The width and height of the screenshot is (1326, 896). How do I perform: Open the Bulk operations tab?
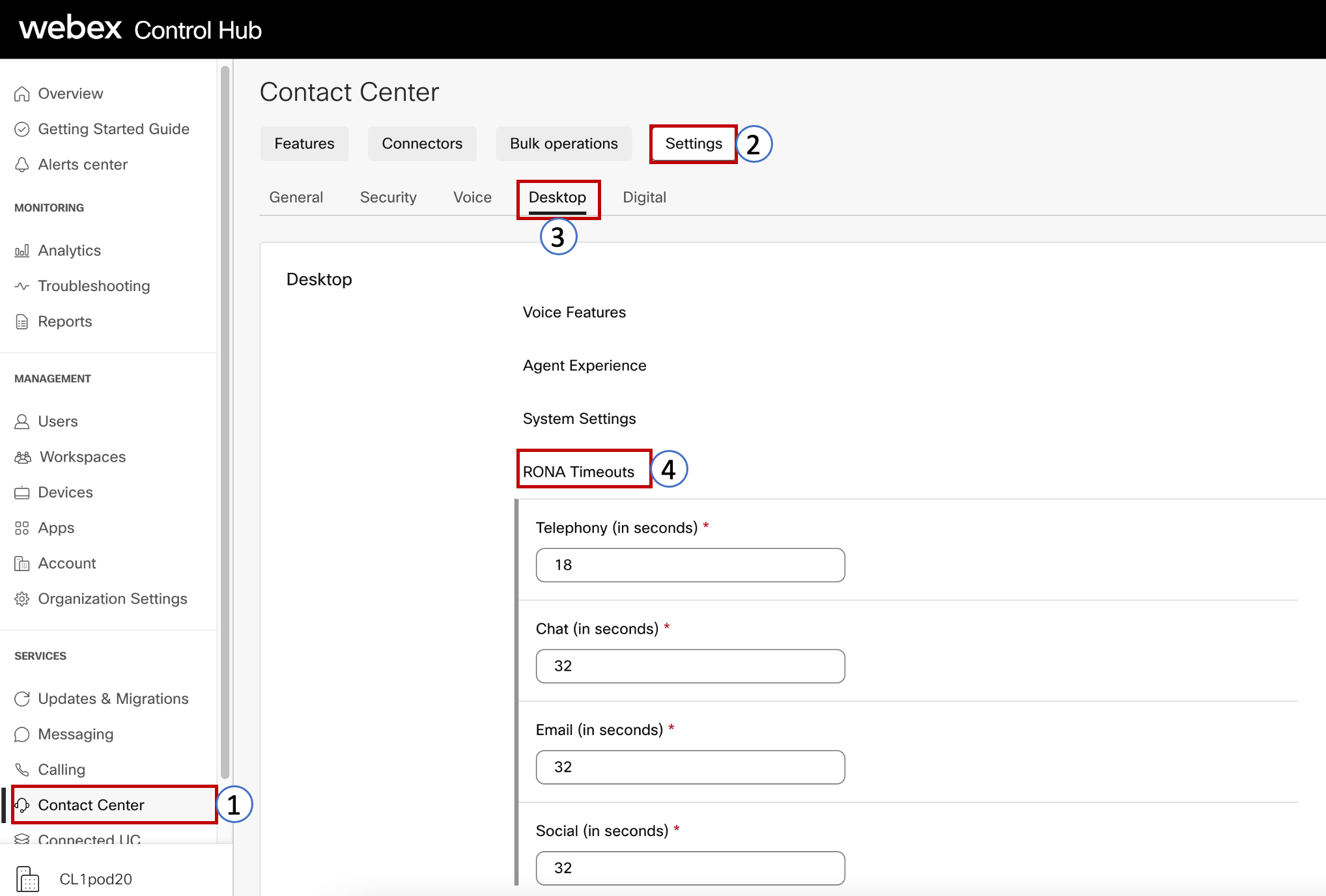click(x=563, y=143)
